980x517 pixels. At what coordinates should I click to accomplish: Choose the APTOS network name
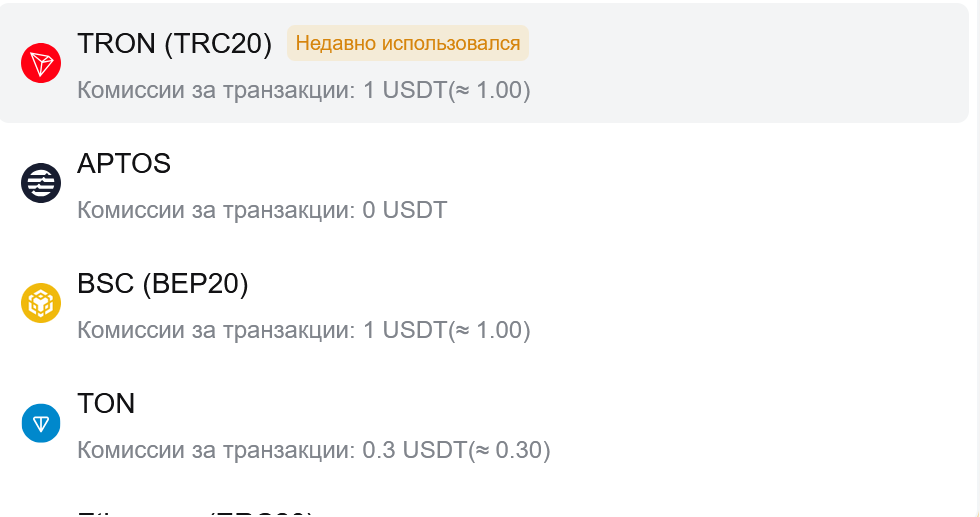point(124,164)
